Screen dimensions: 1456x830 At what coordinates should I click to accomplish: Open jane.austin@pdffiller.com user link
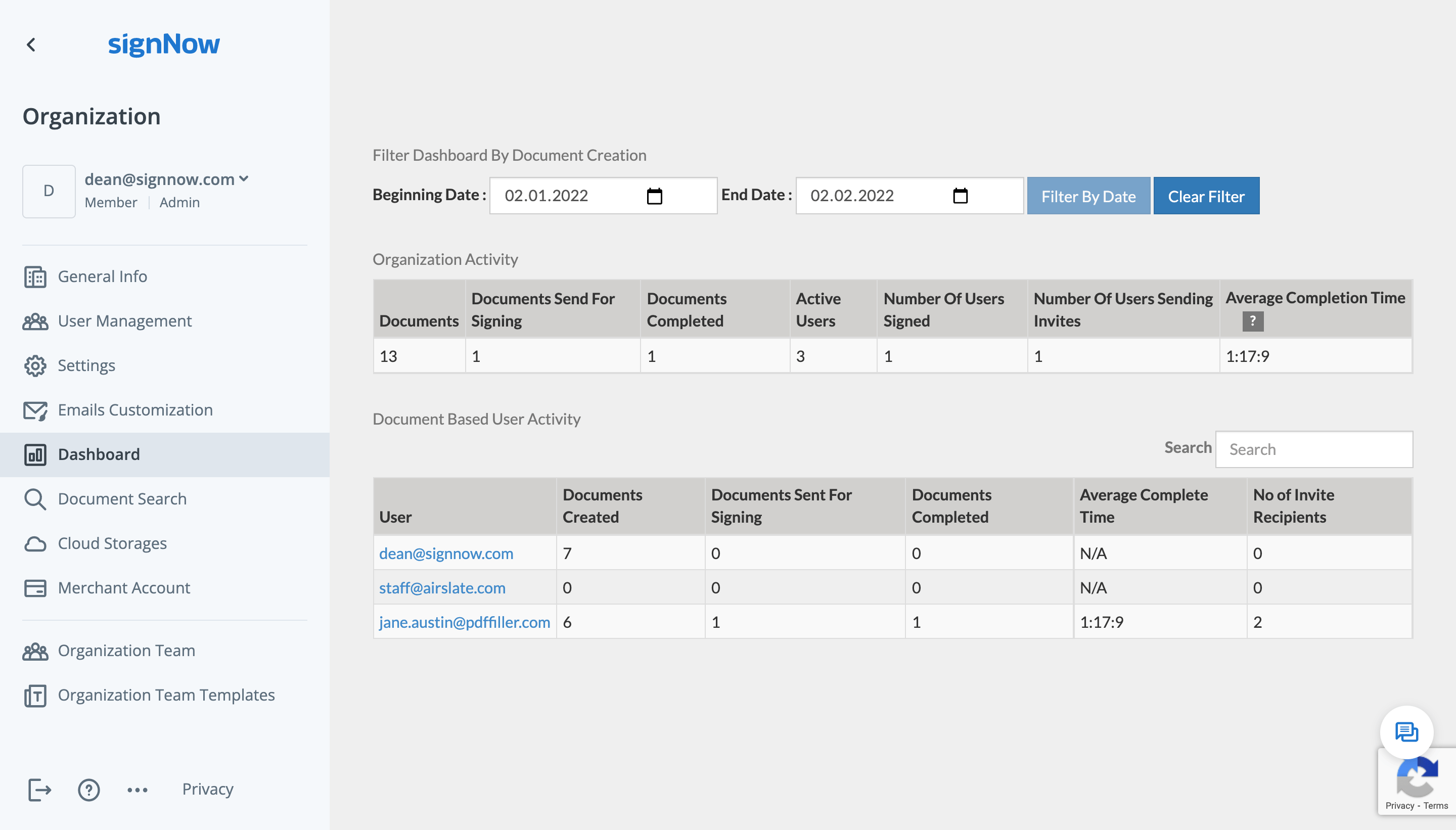464,622
